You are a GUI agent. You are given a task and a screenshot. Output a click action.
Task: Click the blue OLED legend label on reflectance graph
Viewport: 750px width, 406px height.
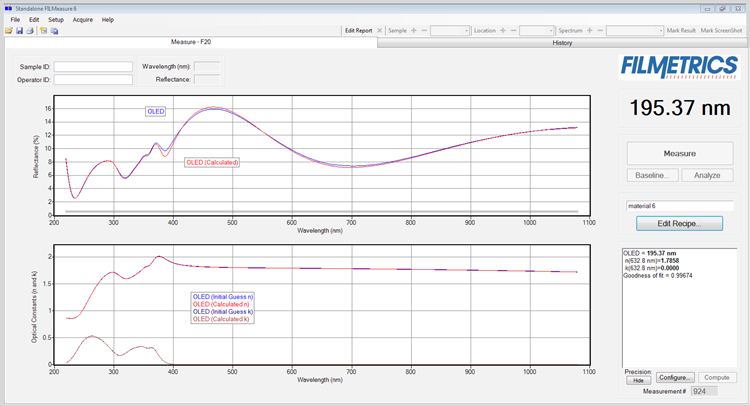tap(156, 111)
